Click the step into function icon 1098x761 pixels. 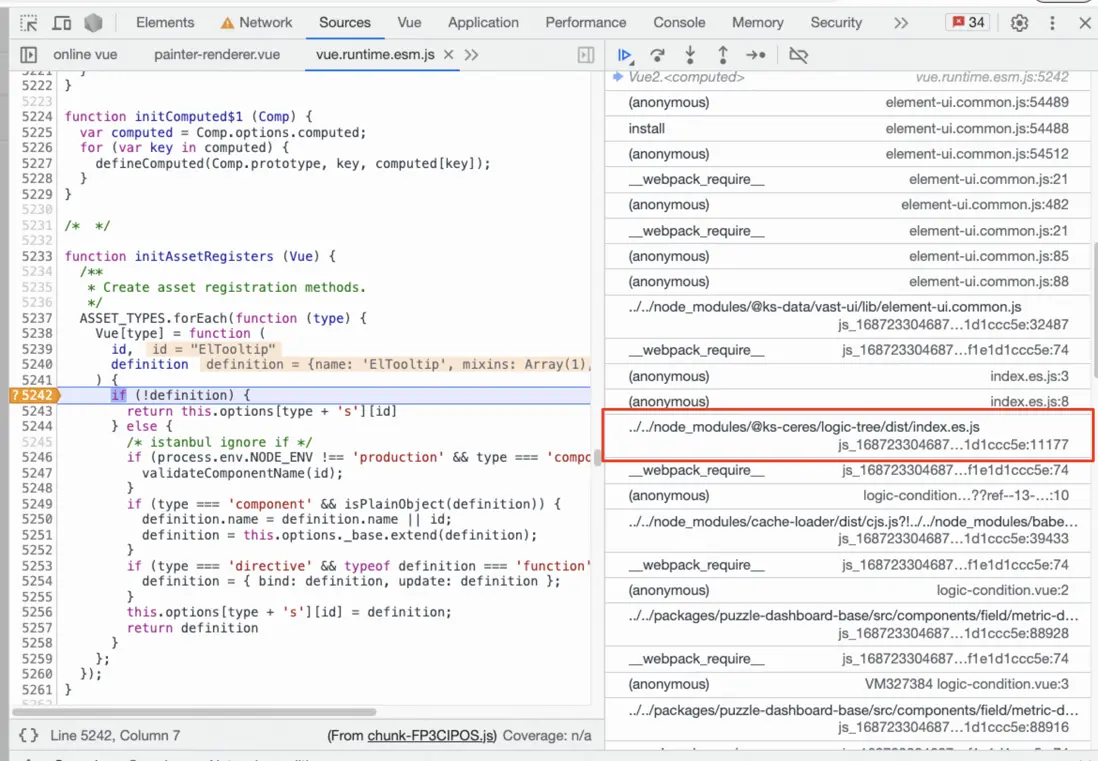[x=690, y=55]
